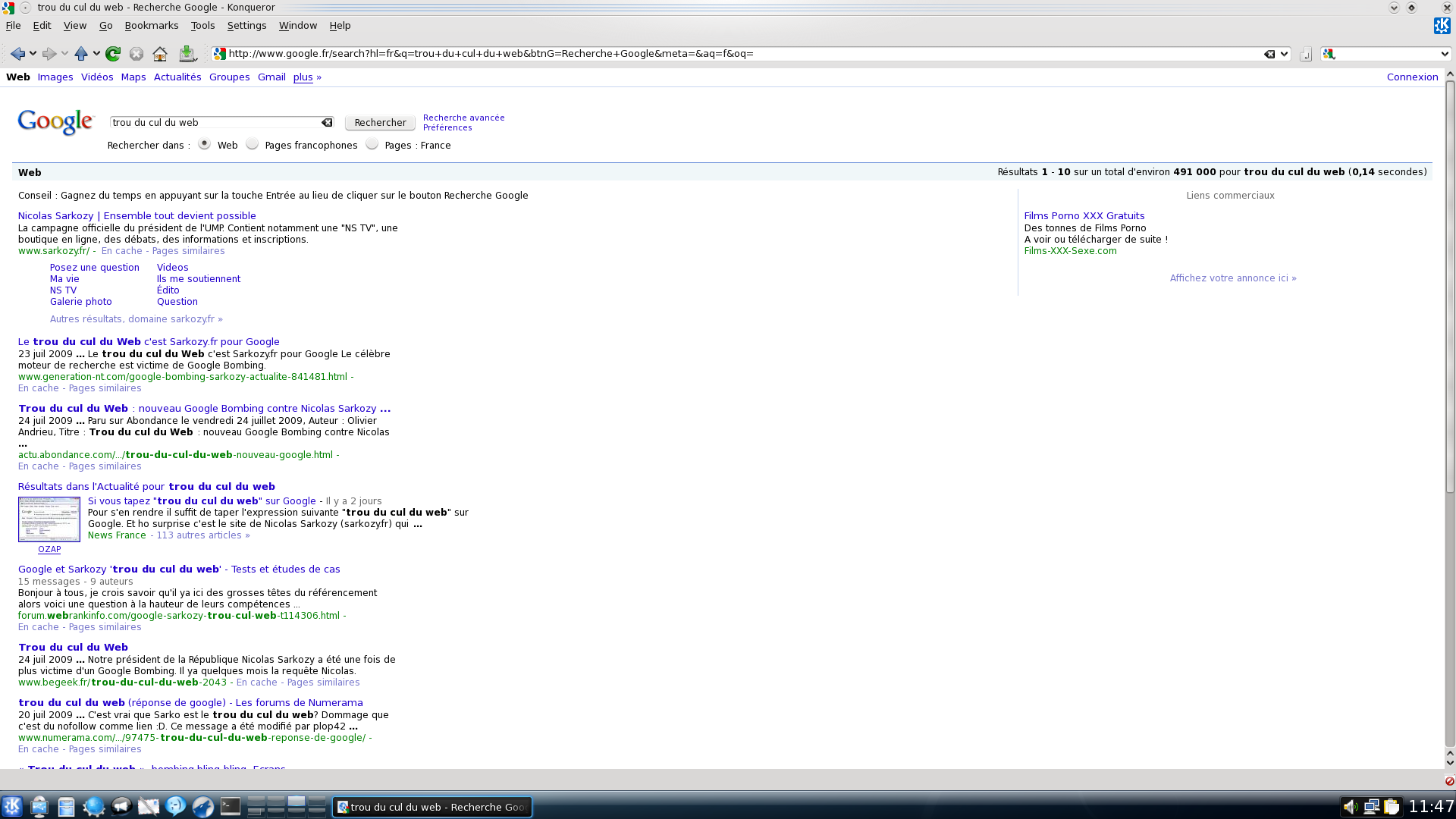
Task: Open Nicolas Sarkozy Ensemble result link
Action: click(x=137, y=216)
